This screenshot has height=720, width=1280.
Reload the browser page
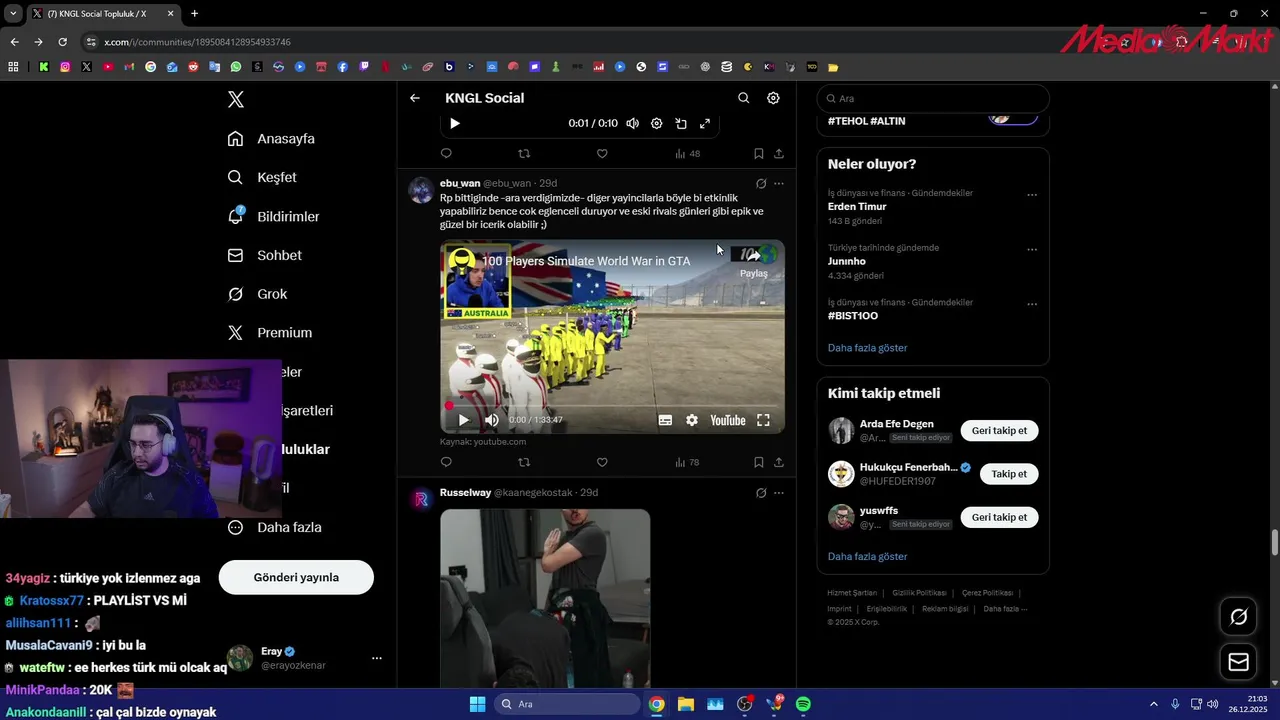pyautogui.click(x=62, y=42)
